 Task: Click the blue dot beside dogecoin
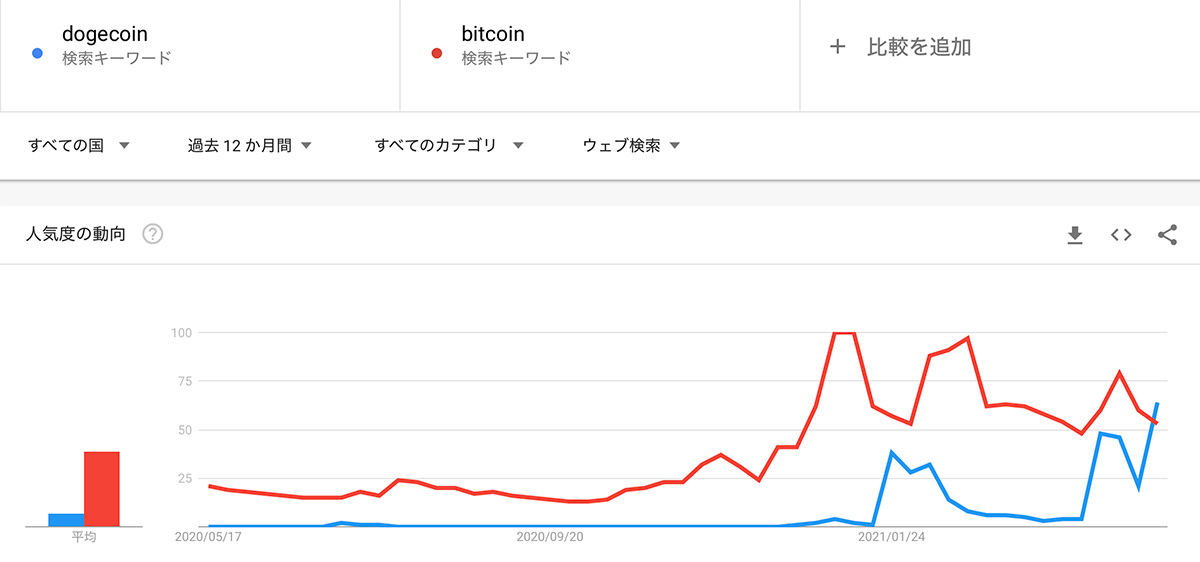point(37,54)
